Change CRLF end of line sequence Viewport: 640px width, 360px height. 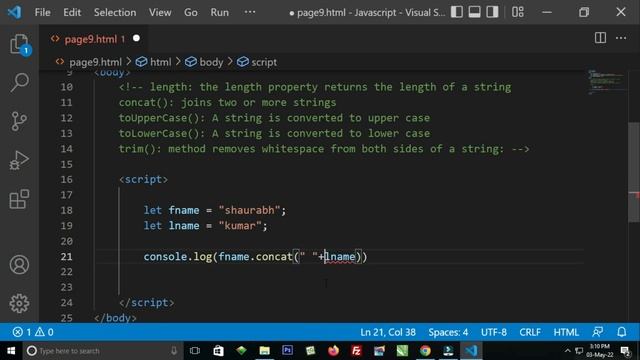tap(530, 332)
